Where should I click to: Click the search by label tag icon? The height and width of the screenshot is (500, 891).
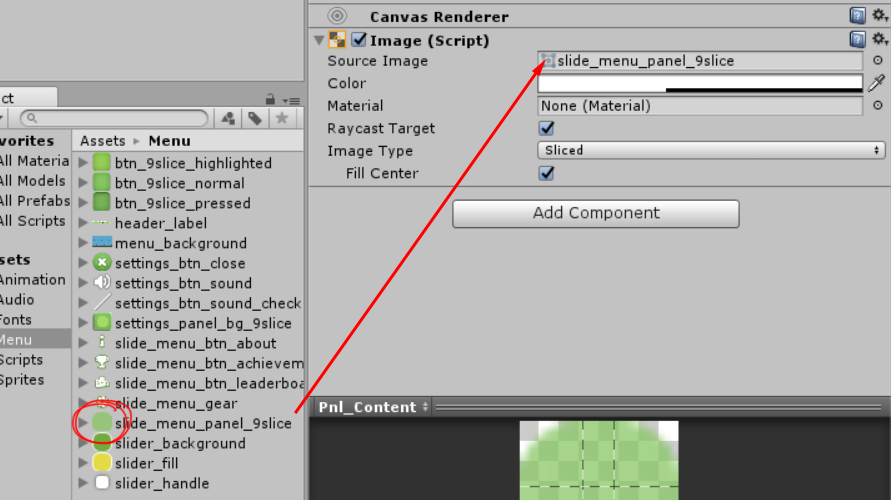tap(255, 118)
